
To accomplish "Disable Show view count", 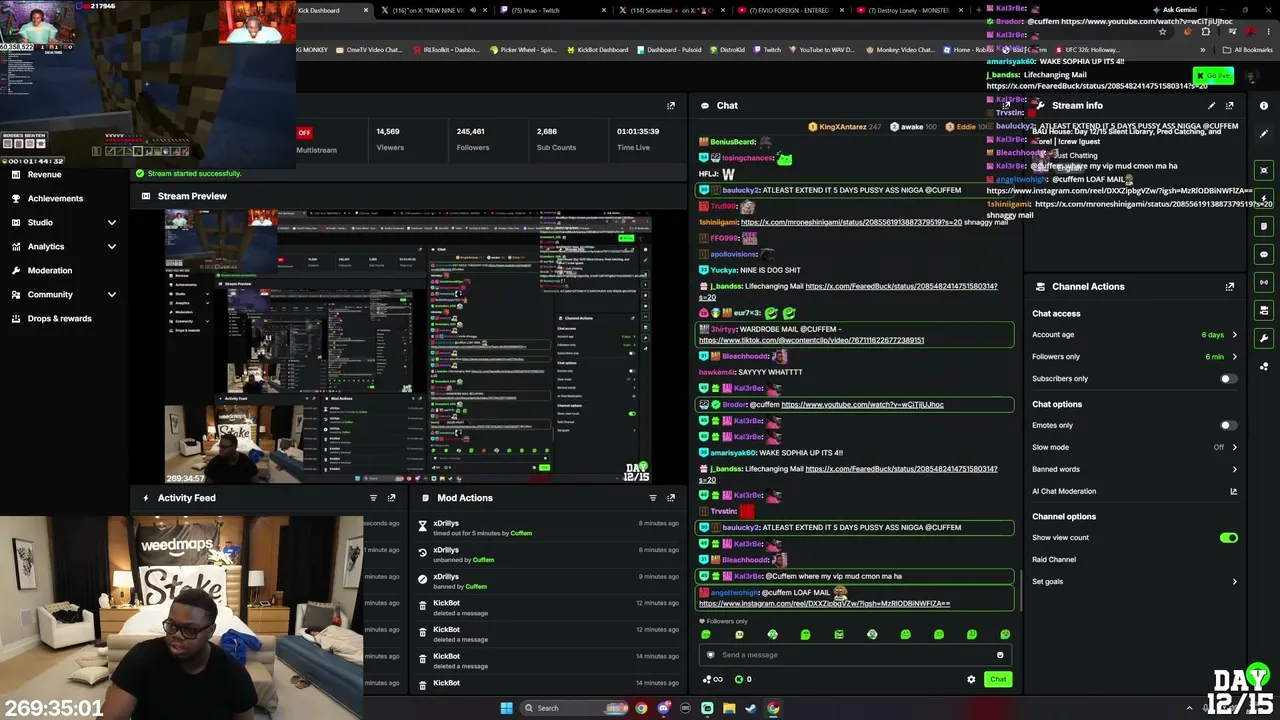I will point(1228,538).
